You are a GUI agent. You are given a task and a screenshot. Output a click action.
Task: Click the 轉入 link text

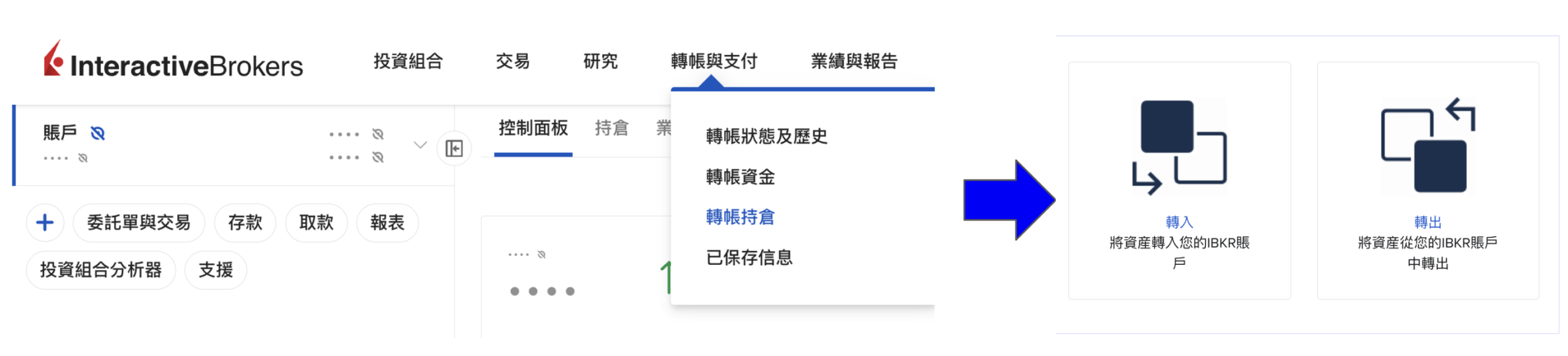(1178, 223)
